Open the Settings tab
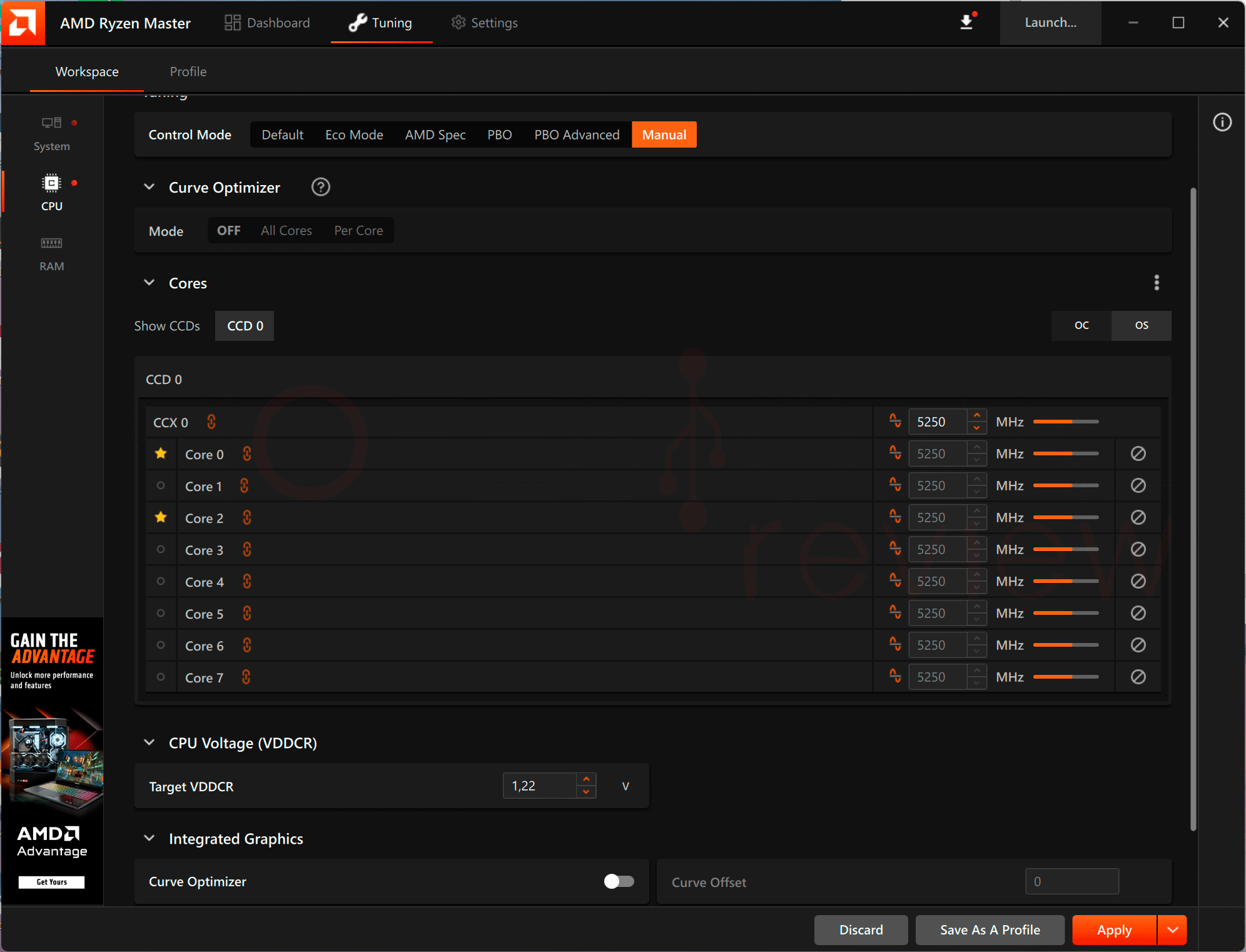The height and width of the screenshot is (952, 1246). pyautogui.click(x=485, y=23)
